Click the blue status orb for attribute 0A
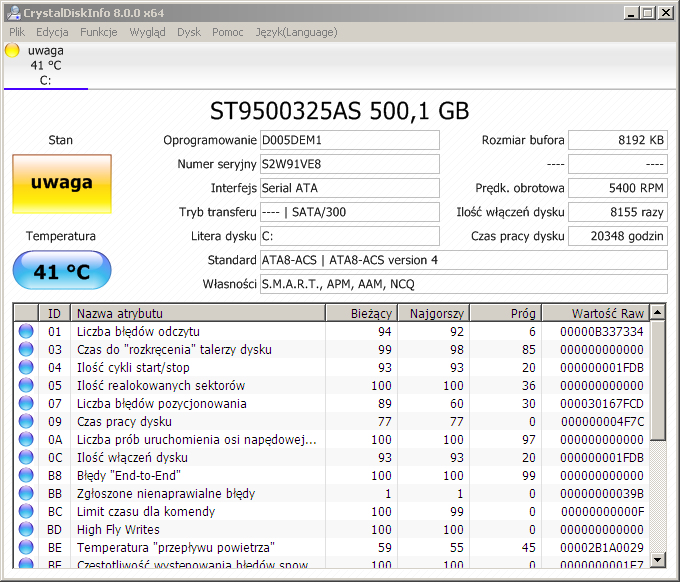Image resolution: width=680 pixels, height=582 pixels. (26, 439)
